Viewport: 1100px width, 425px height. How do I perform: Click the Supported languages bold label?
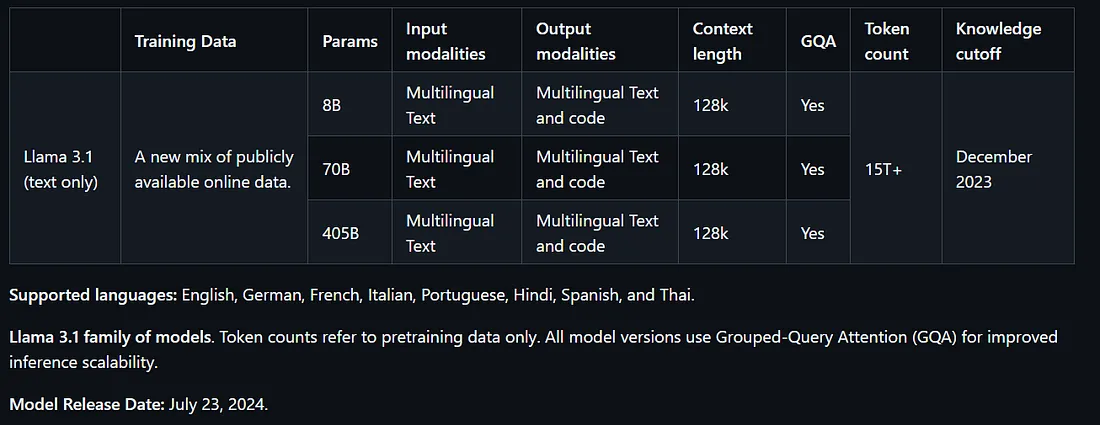click(x=93, y=295)
